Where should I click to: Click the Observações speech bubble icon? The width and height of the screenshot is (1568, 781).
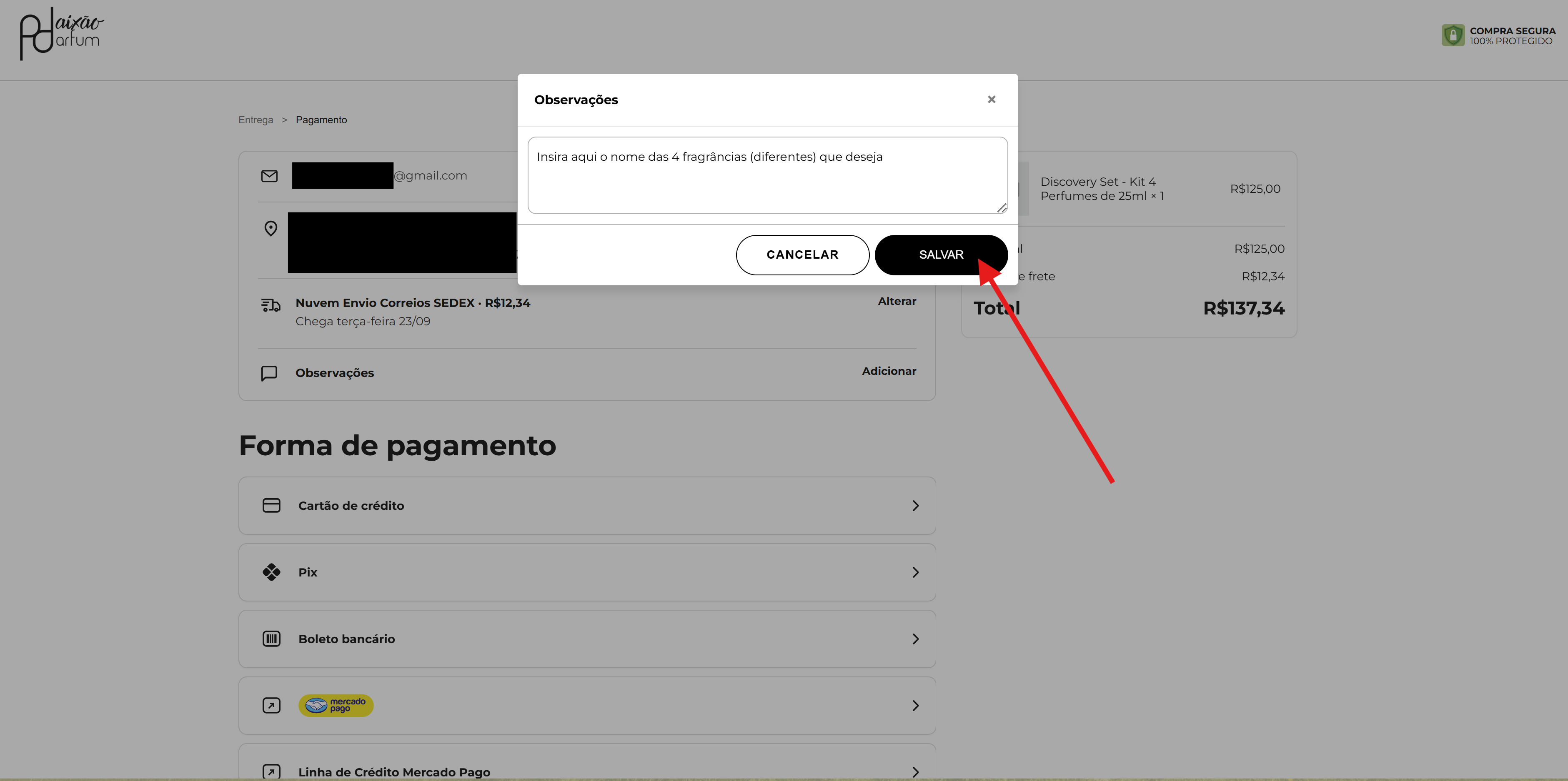click(269, 373)
